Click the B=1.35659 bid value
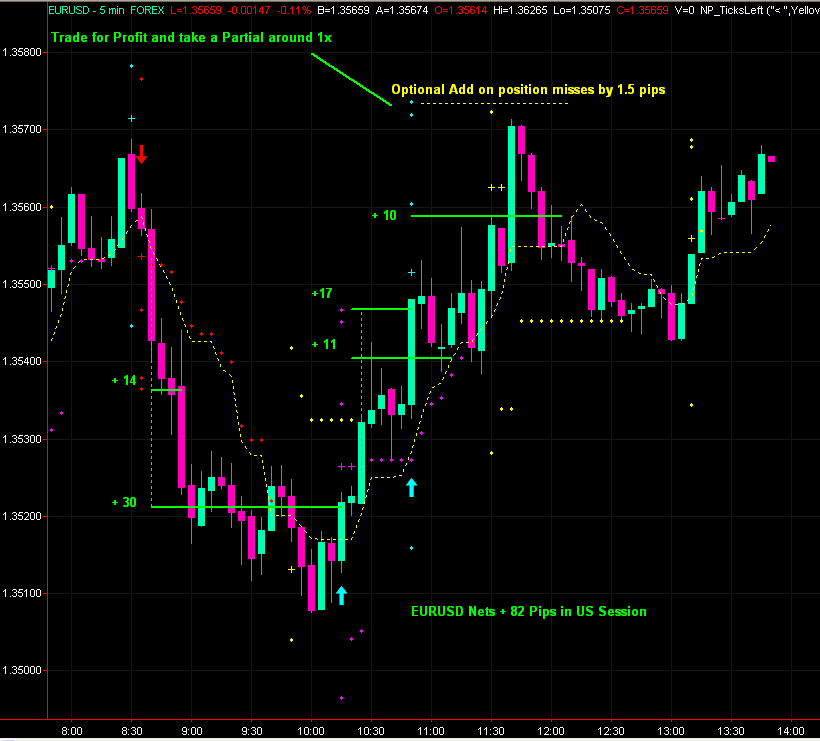The height and width of the screenshot is (741, 820). 343,10
